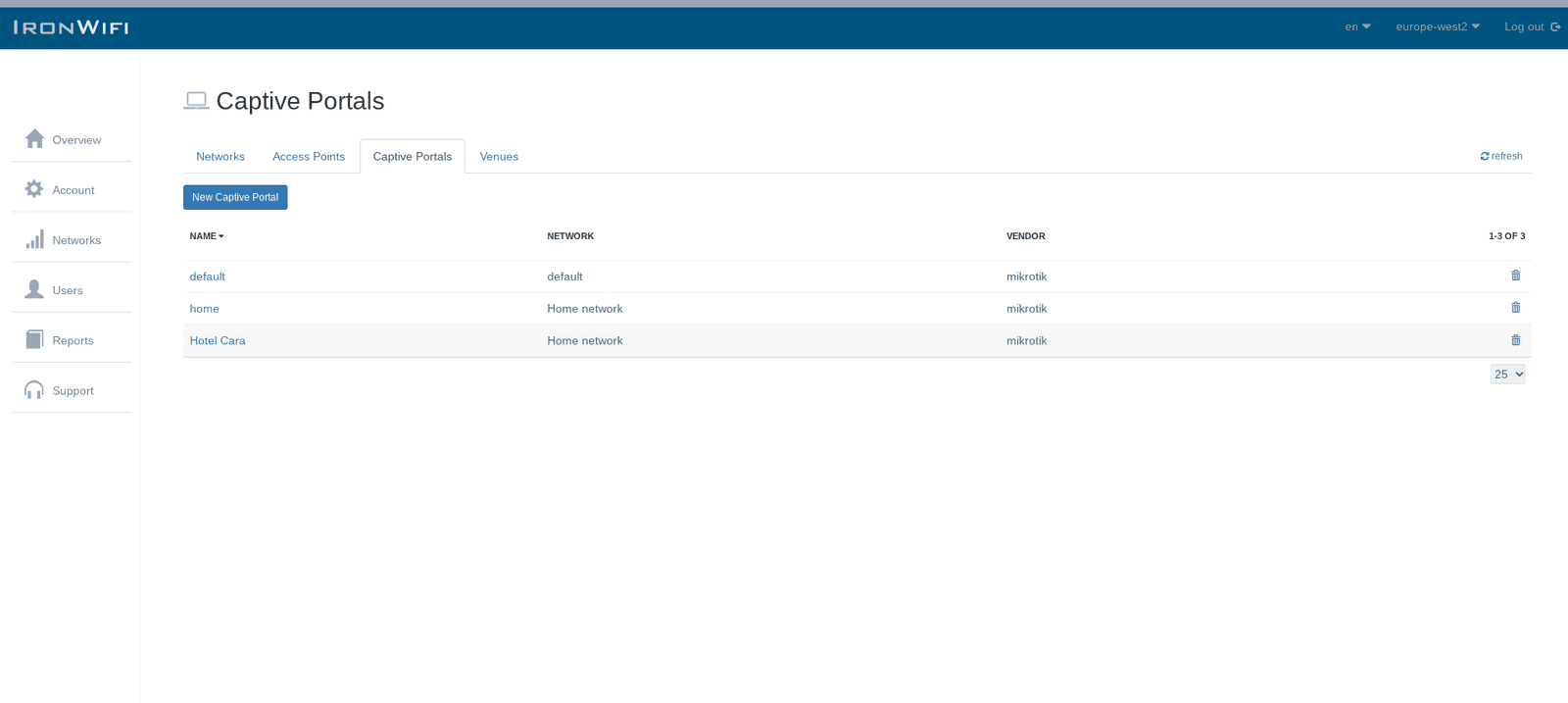Click the Captive Portals page heading
1568x703 pixels.
coord(300,101)
